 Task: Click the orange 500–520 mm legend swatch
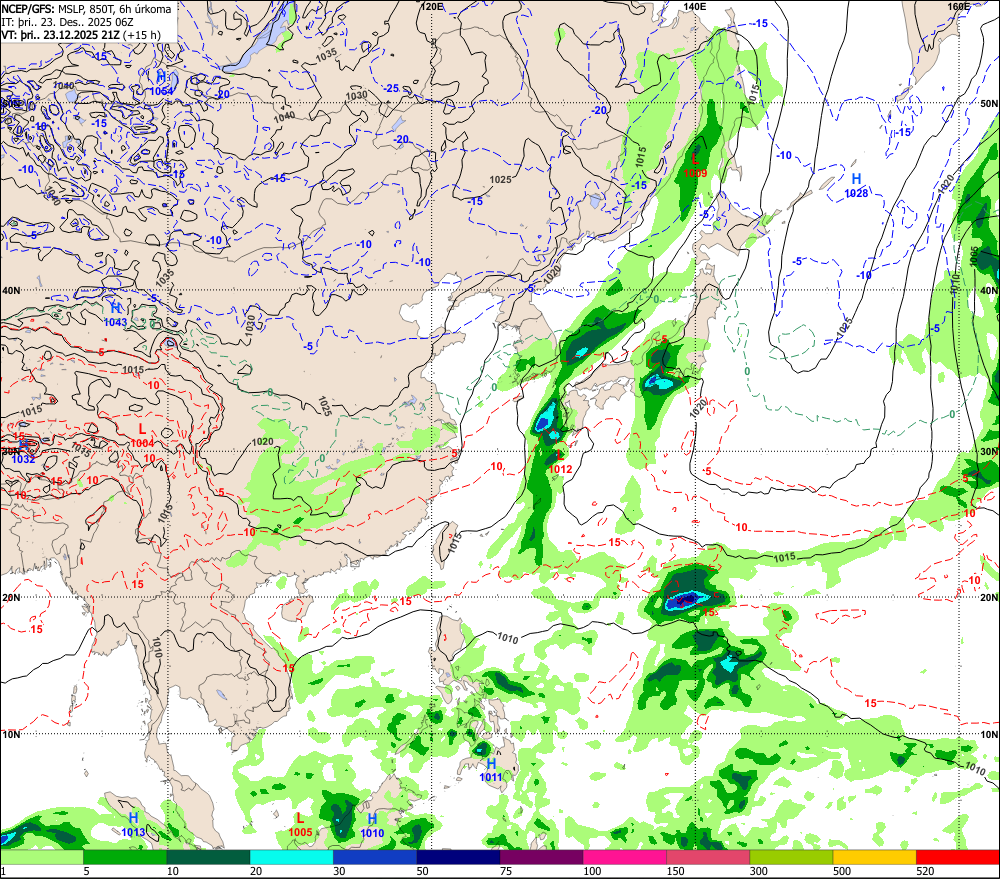click(874, 857)
